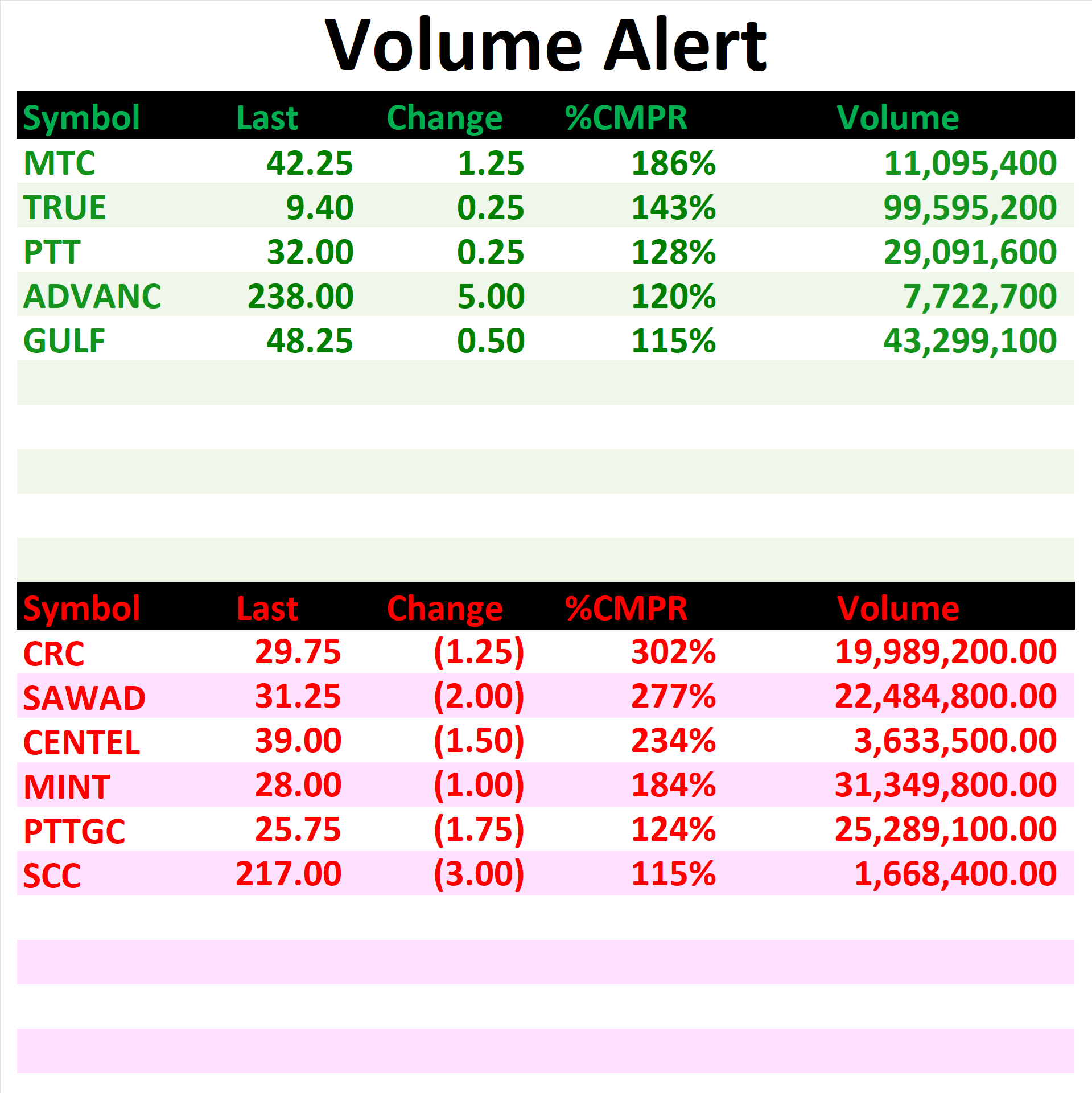1092x1093 pixels.
Task: Click CRC 302% CMPR value
Action: pos(673,652)
